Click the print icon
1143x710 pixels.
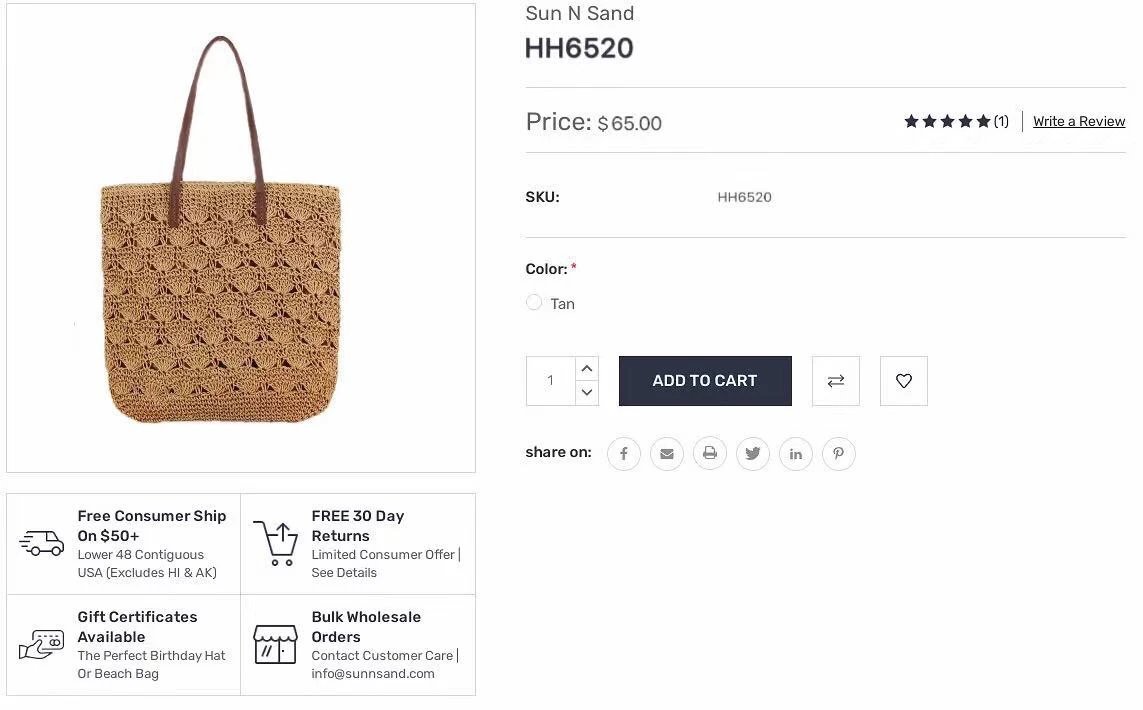point(710,454)
